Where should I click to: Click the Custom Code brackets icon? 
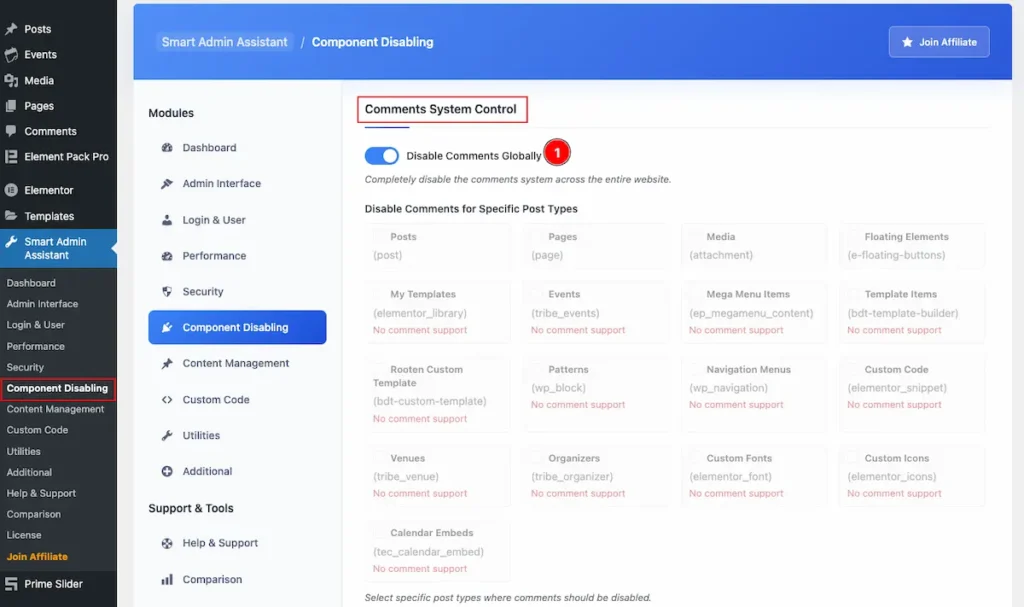pyautogui.click(x=167, y=399)
